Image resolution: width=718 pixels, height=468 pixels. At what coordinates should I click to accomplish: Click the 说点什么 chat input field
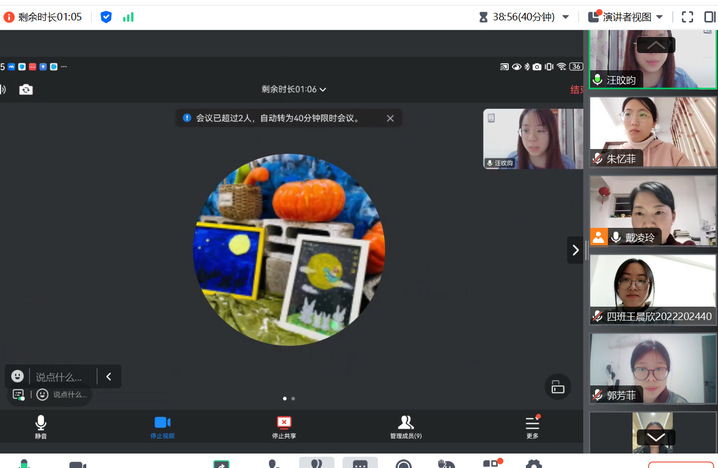coord(62,377)
